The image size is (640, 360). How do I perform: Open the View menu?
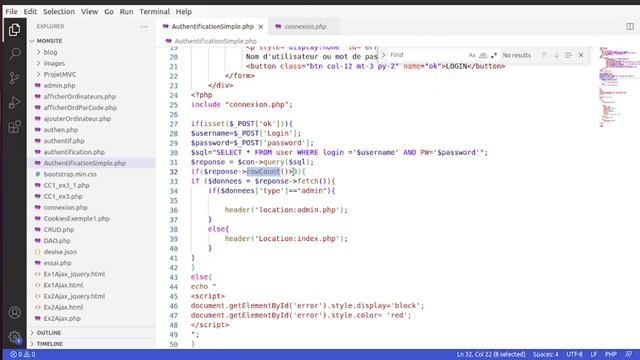click(89, 11)
